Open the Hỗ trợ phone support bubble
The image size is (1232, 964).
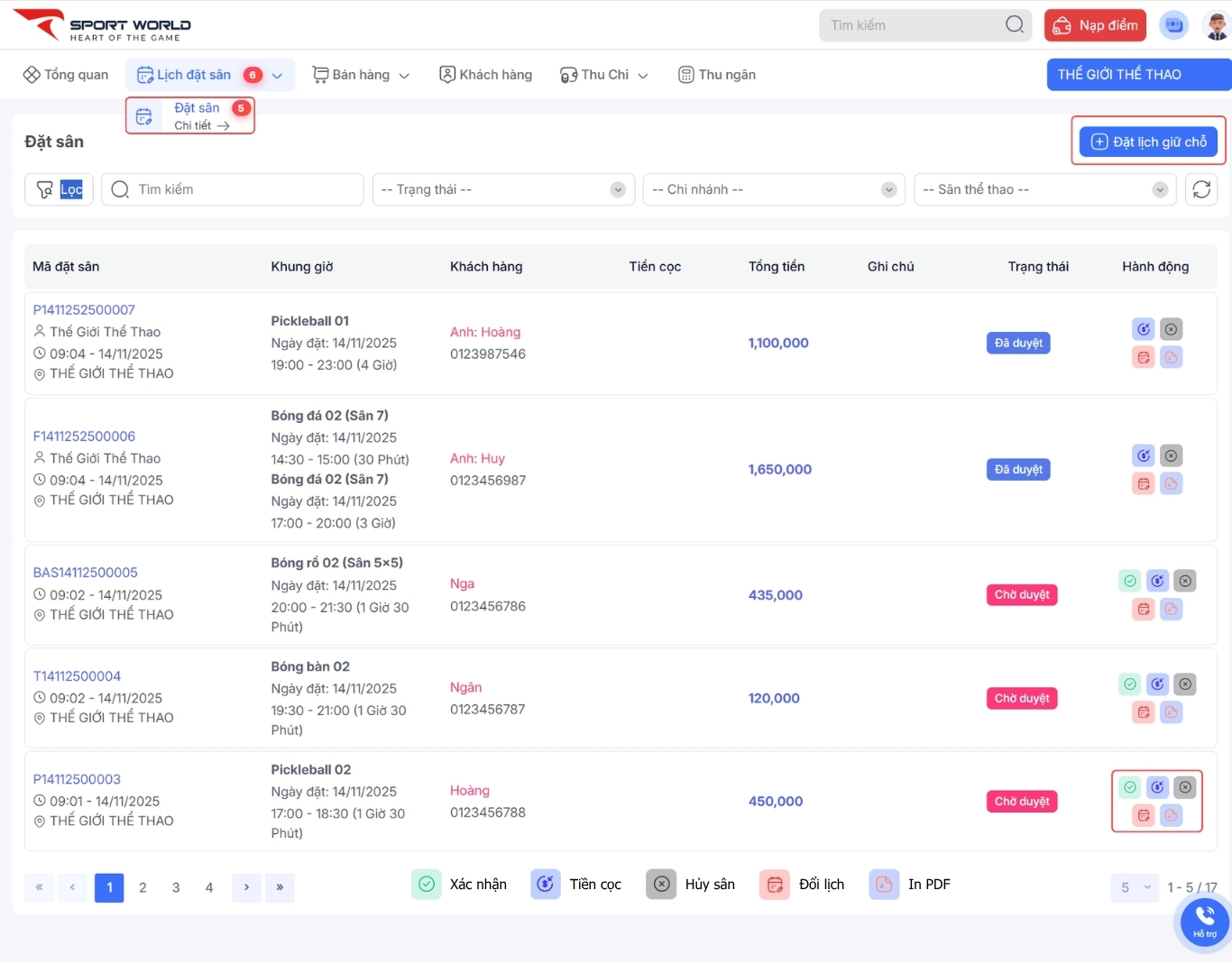(x=1205, y=922)
